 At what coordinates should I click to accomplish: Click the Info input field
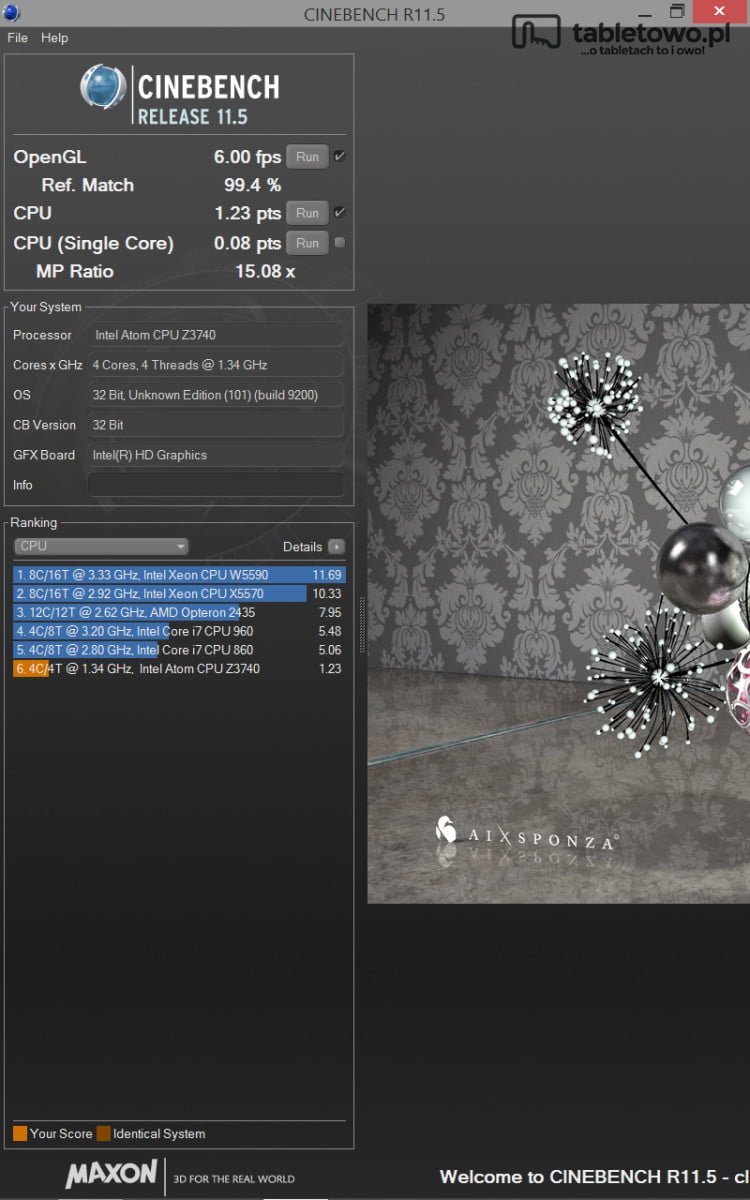coord(216,485)
